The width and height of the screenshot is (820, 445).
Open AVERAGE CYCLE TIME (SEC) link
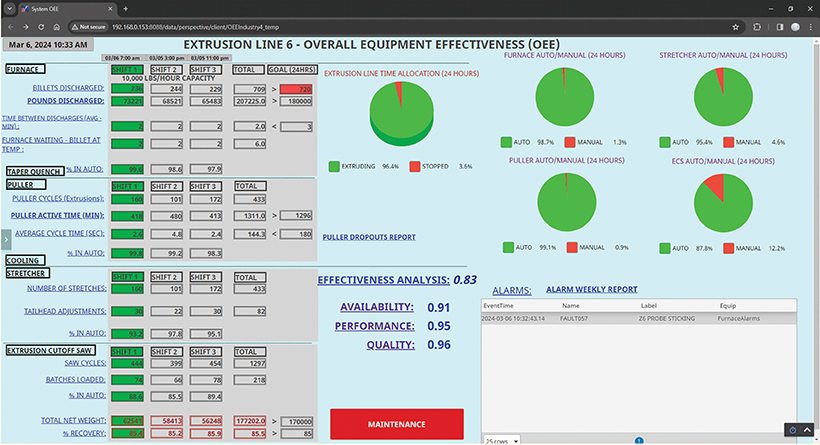coord(60,233)
